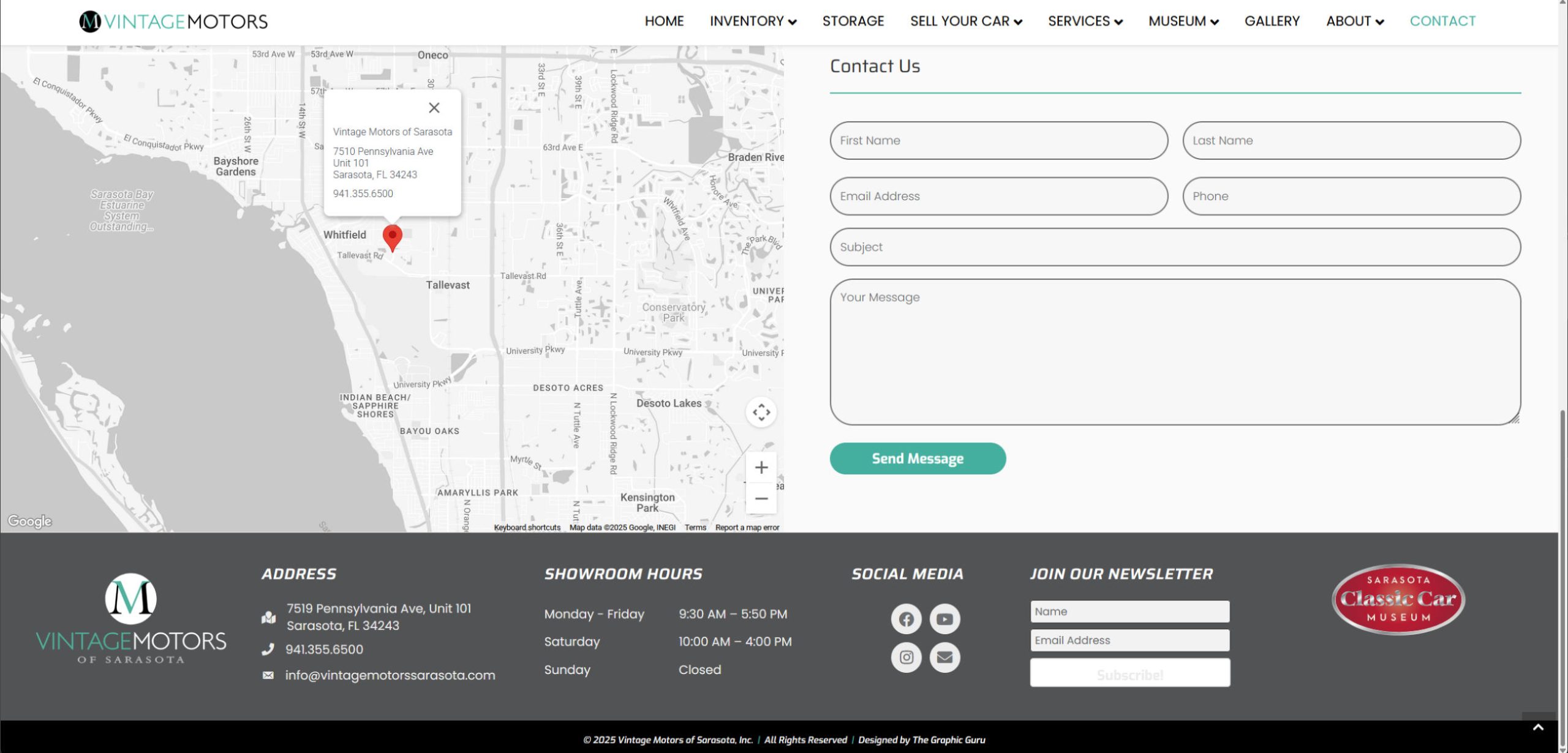This screenshot has height=753, width=1568.
Task: Expand the Inventory dropdown menu
Action: click(753, 21)
